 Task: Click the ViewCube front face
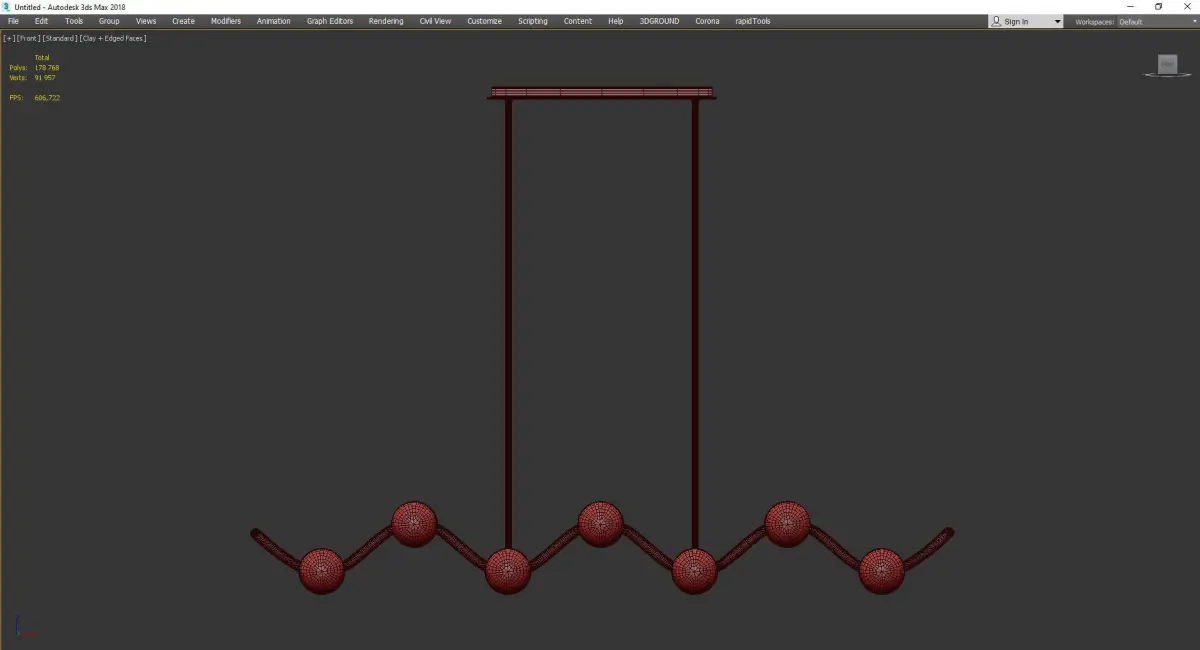1167,64
